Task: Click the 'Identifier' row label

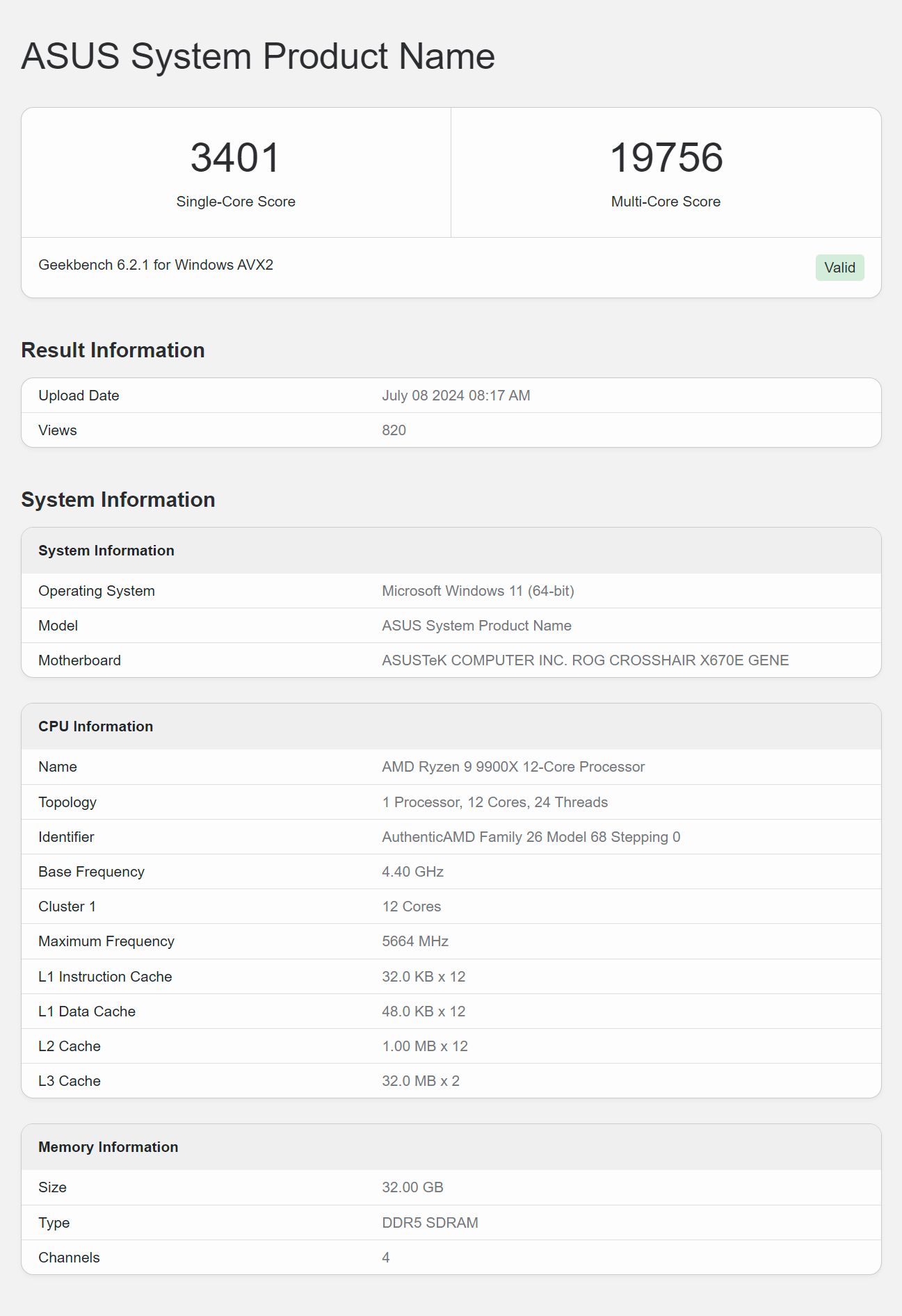Action: coord(66,837)
